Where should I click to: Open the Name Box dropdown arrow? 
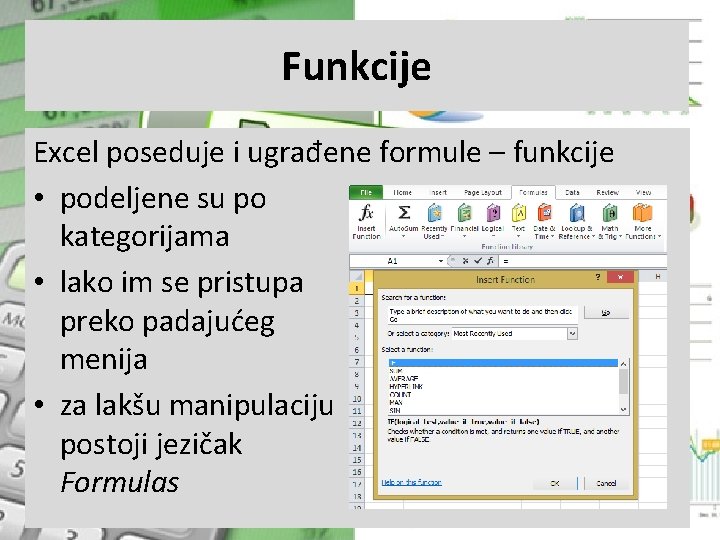click(440, 261)
